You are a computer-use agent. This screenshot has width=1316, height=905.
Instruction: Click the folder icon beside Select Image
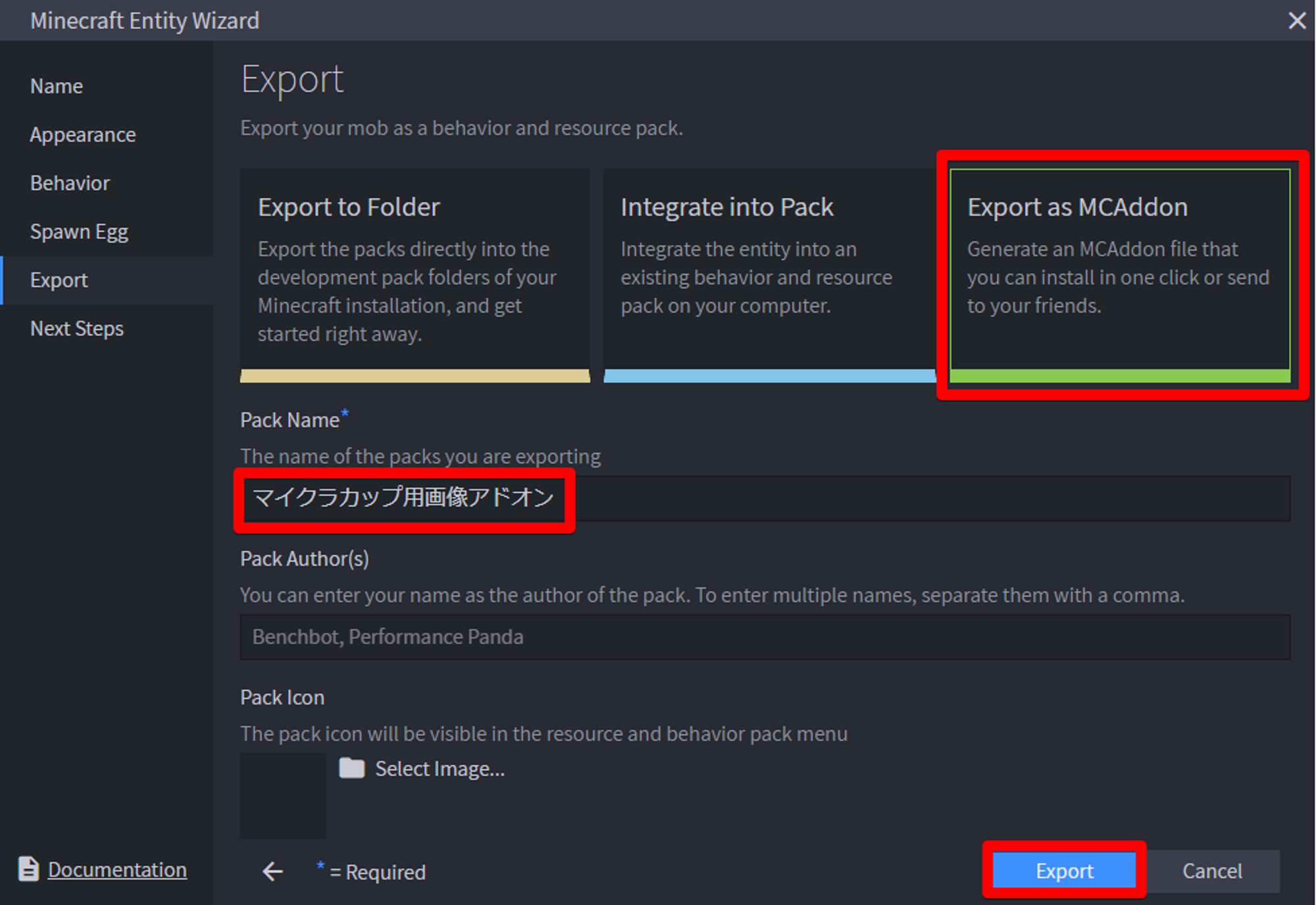tap(352, 768)
